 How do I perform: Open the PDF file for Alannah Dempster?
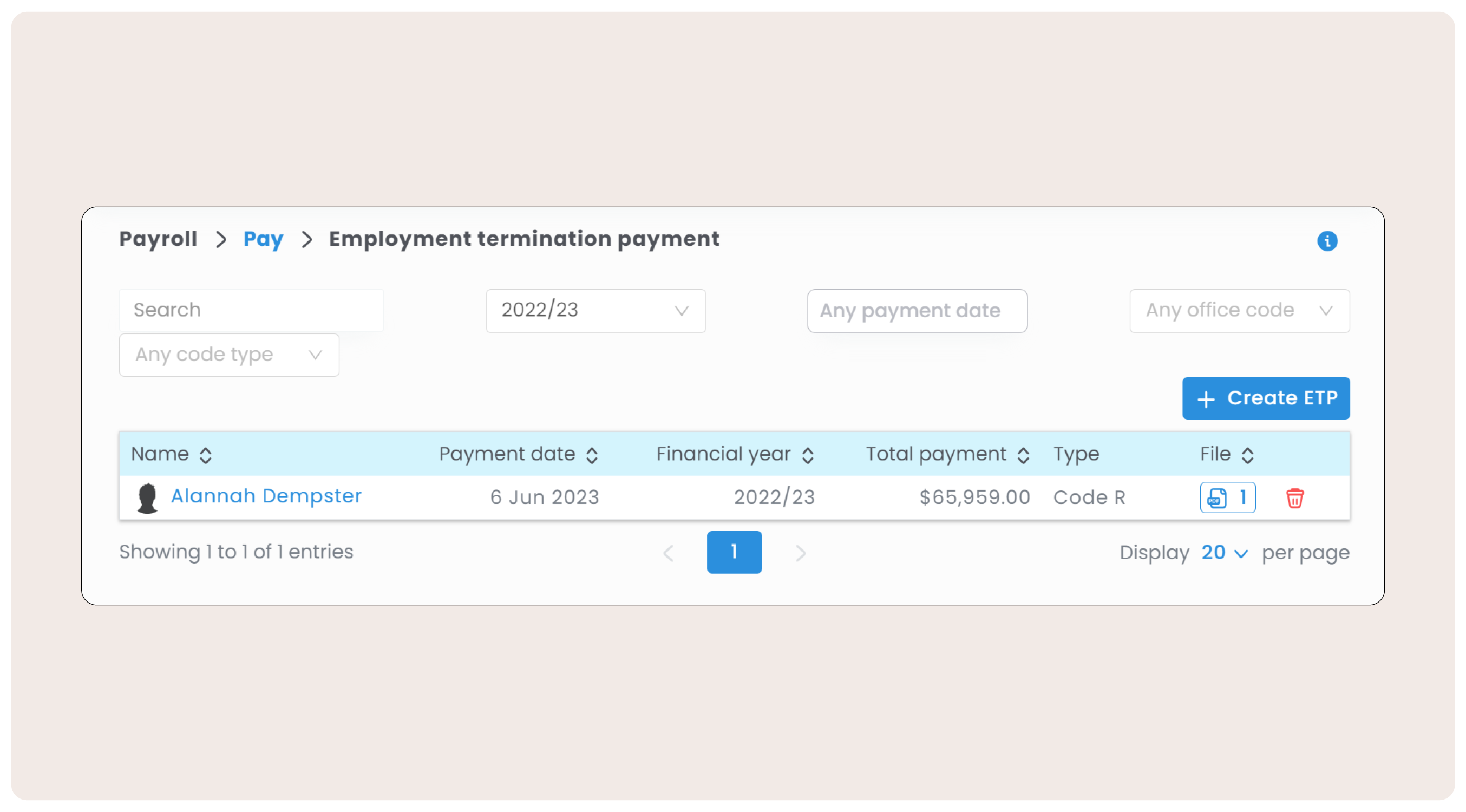(1227, 497)
